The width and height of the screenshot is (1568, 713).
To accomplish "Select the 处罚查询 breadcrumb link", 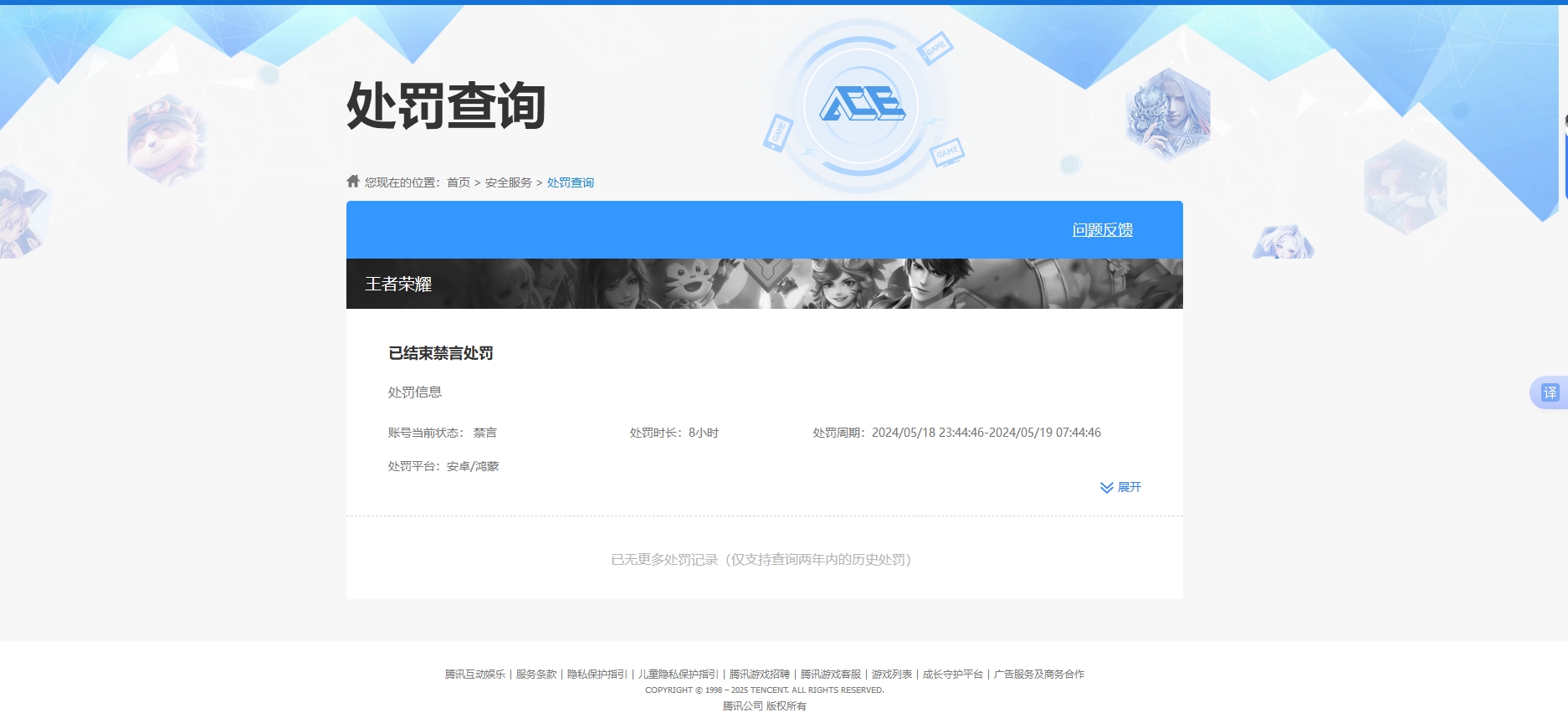I will tap(571, 182).
